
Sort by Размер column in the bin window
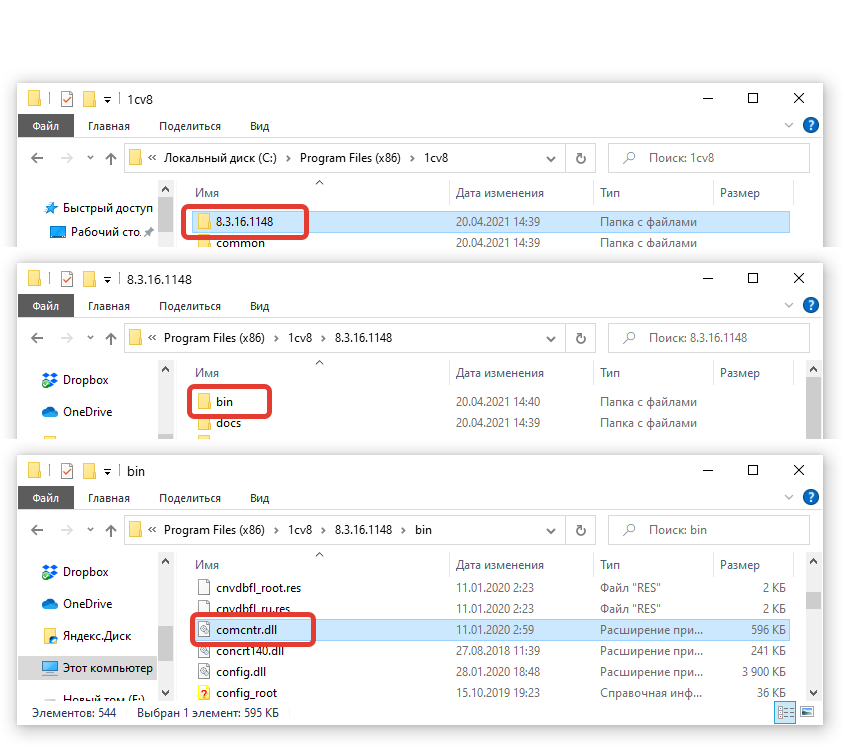(739, 565)
